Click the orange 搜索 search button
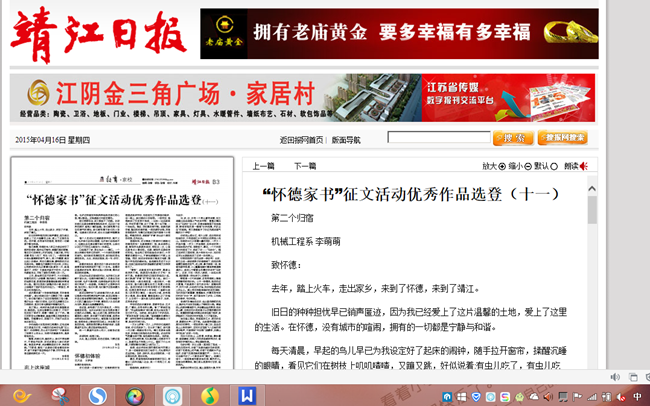The width and height of the screenshot is (650, 406). pos(513,139)
